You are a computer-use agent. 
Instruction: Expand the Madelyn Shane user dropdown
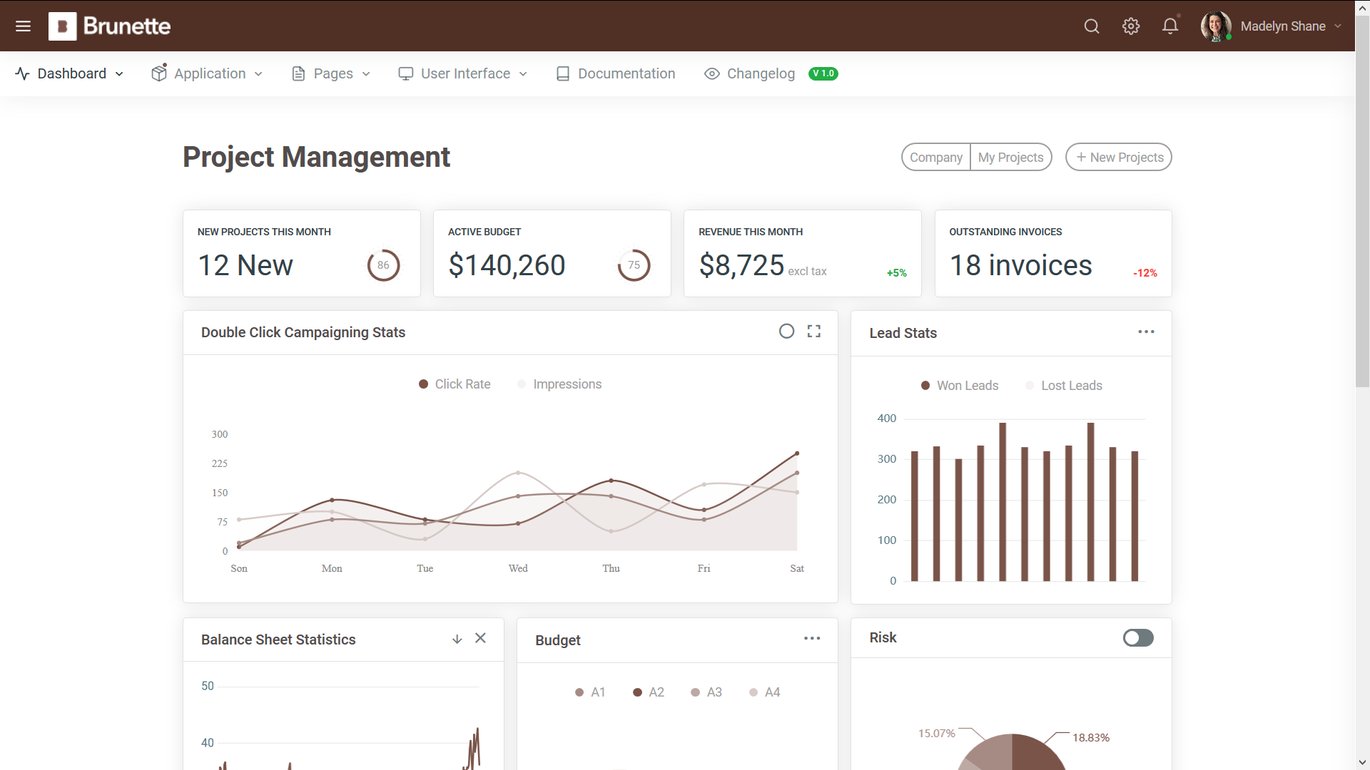coord(1290,26)
